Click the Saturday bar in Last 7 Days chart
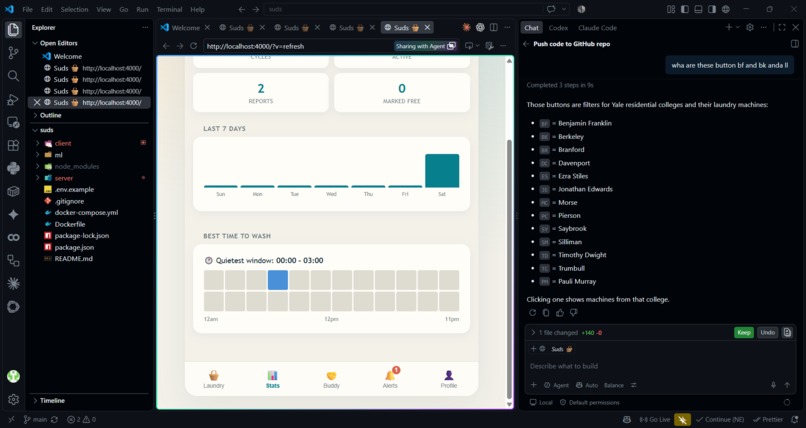Image resolution: width=806 pixels, height=428 pixels. point(442,171)
